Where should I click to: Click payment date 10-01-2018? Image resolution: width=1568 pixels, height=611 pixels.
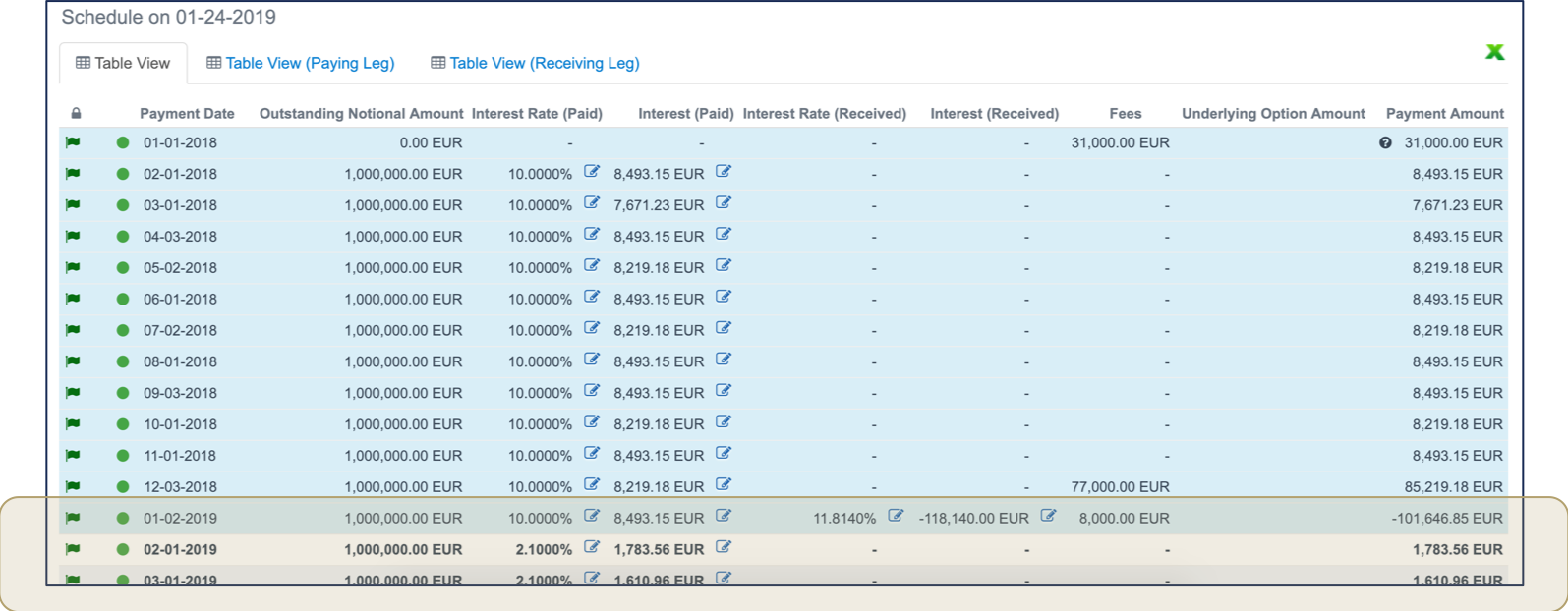click(x=180, y=424)
